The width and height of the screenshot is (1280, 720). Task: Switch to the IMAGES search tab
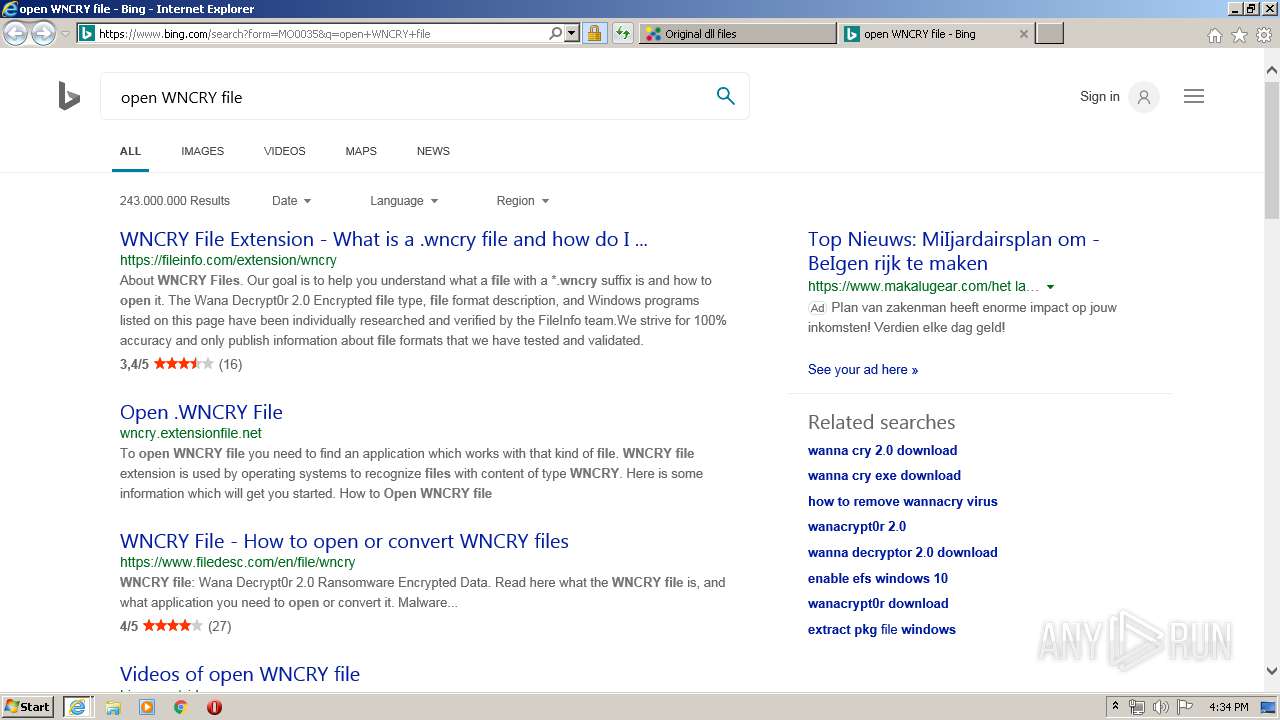point(202,151)
